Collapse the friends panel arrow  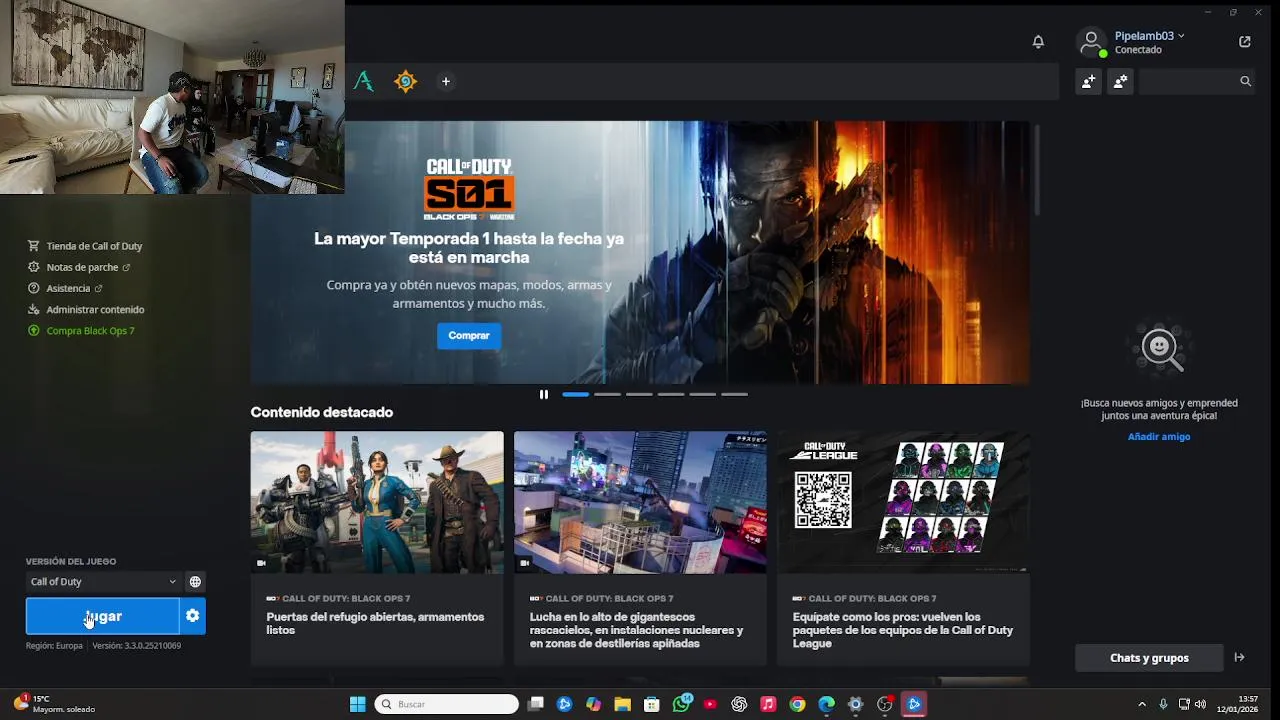1240,657
